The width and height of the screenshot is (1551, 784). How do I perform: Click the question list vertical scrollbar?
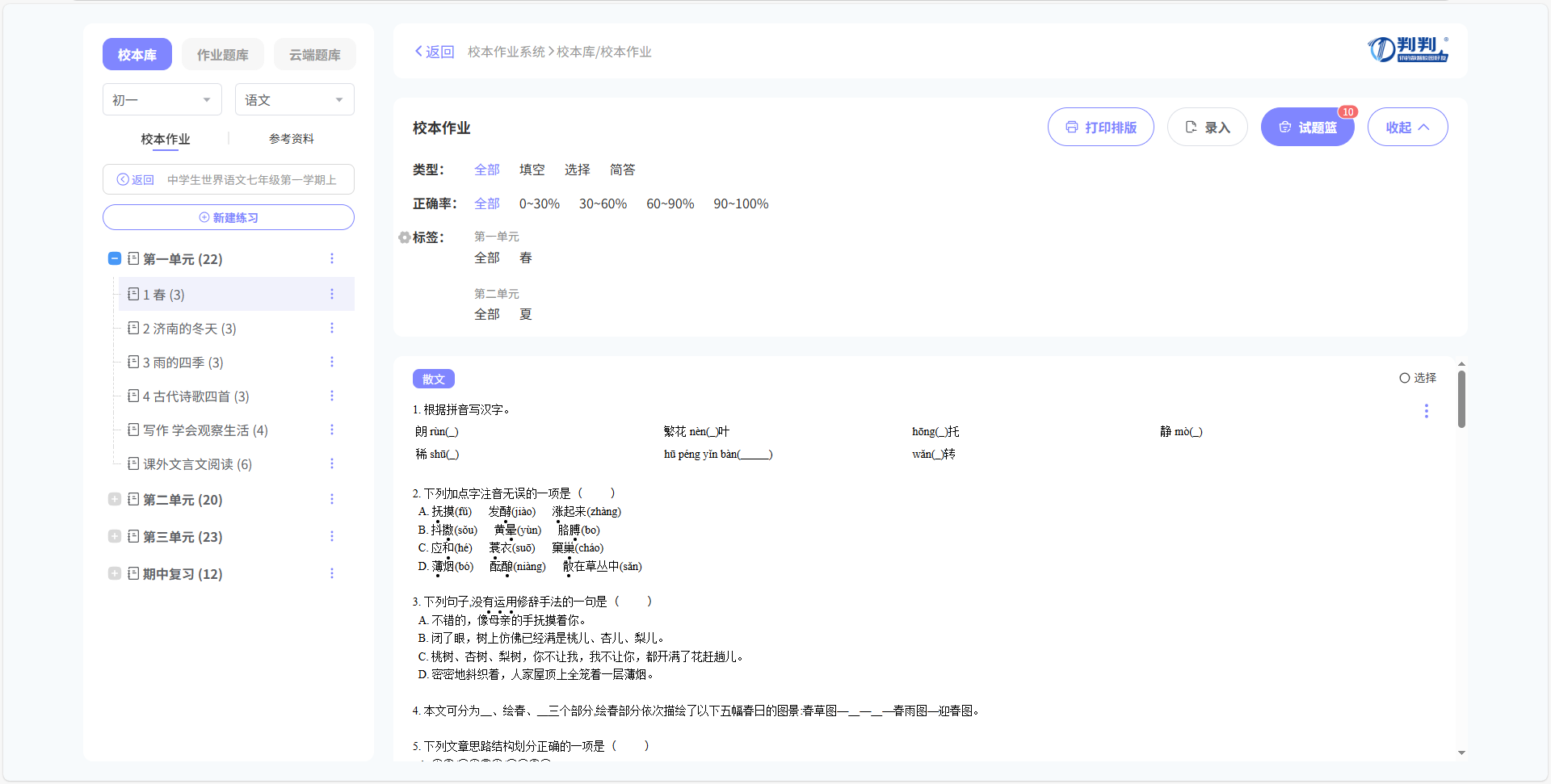click(x=1461, y=399)
